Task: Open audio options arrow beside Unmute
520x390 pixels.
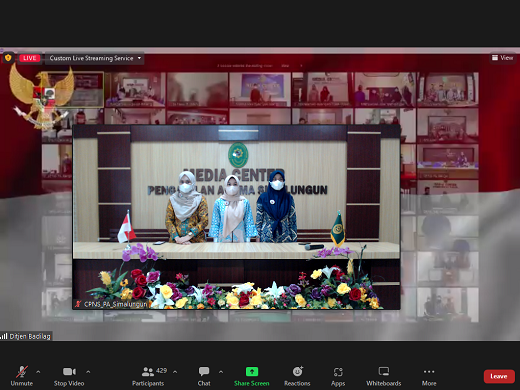Action: (38, 372)
